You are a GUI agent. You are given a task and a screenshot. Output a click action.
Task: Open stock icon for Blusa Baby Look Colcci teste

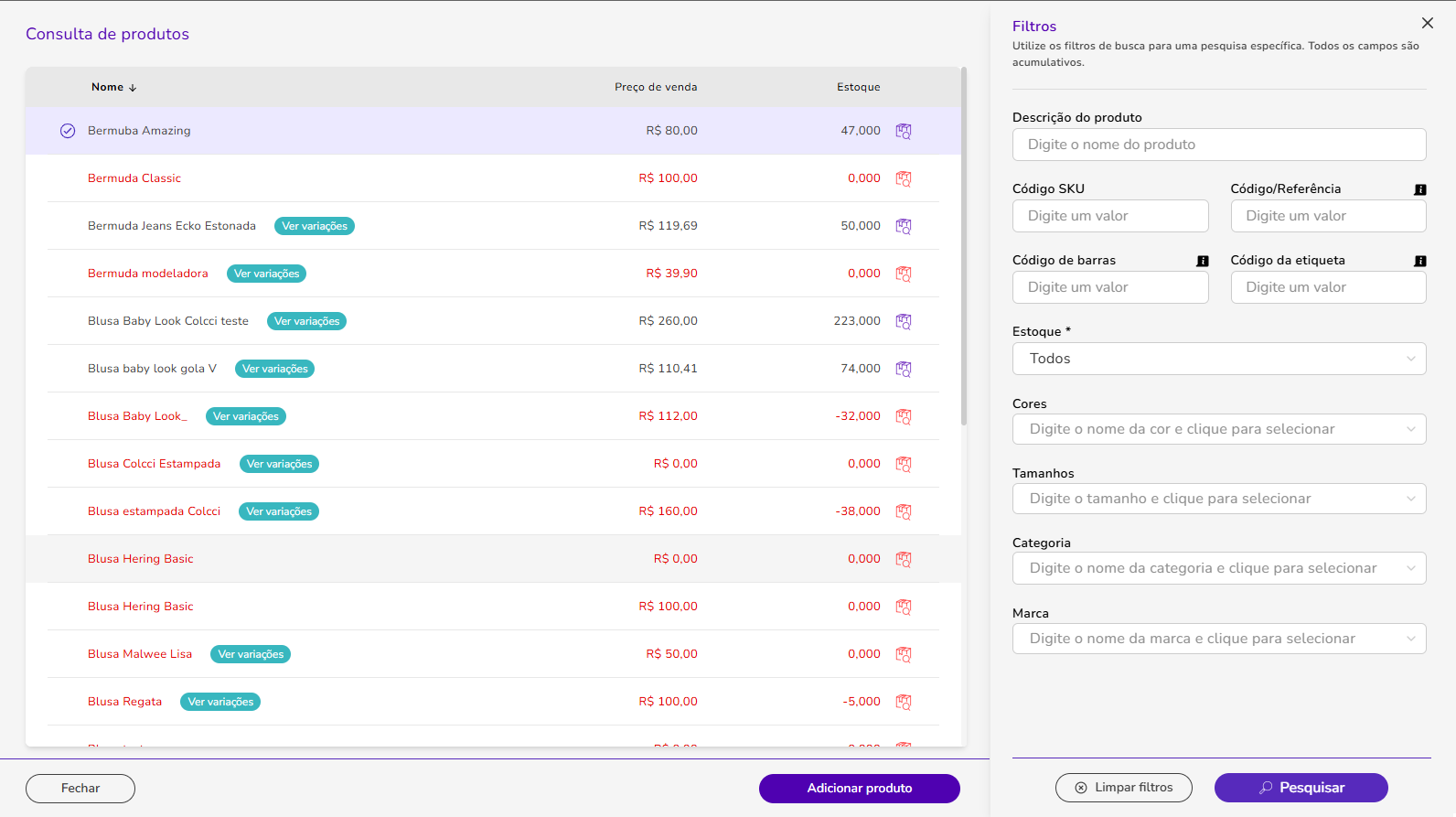pos(904,321)
